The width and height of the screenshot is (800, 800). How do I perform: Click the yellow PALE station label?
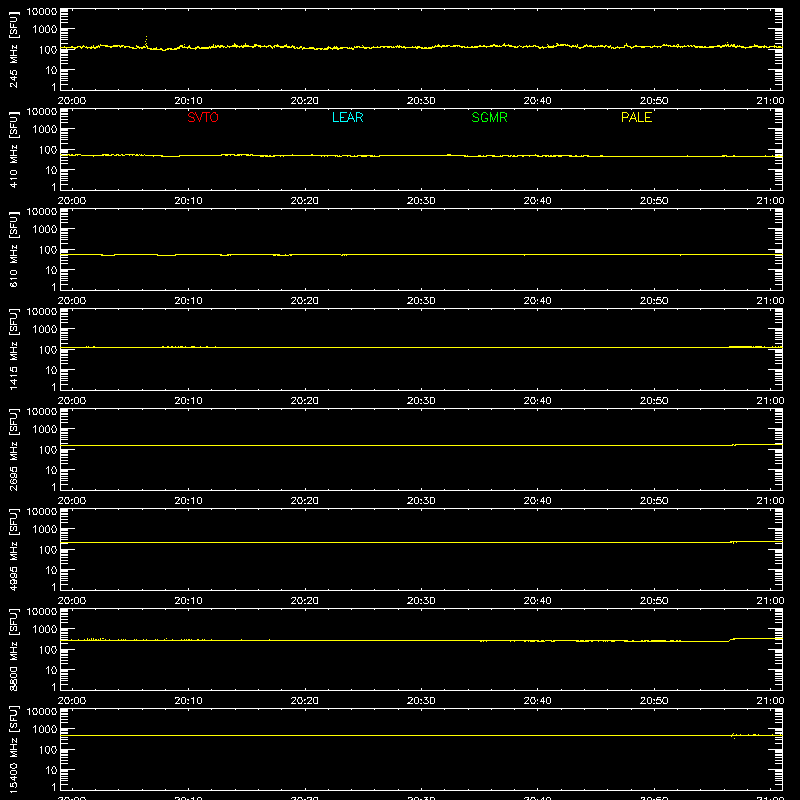636,117
